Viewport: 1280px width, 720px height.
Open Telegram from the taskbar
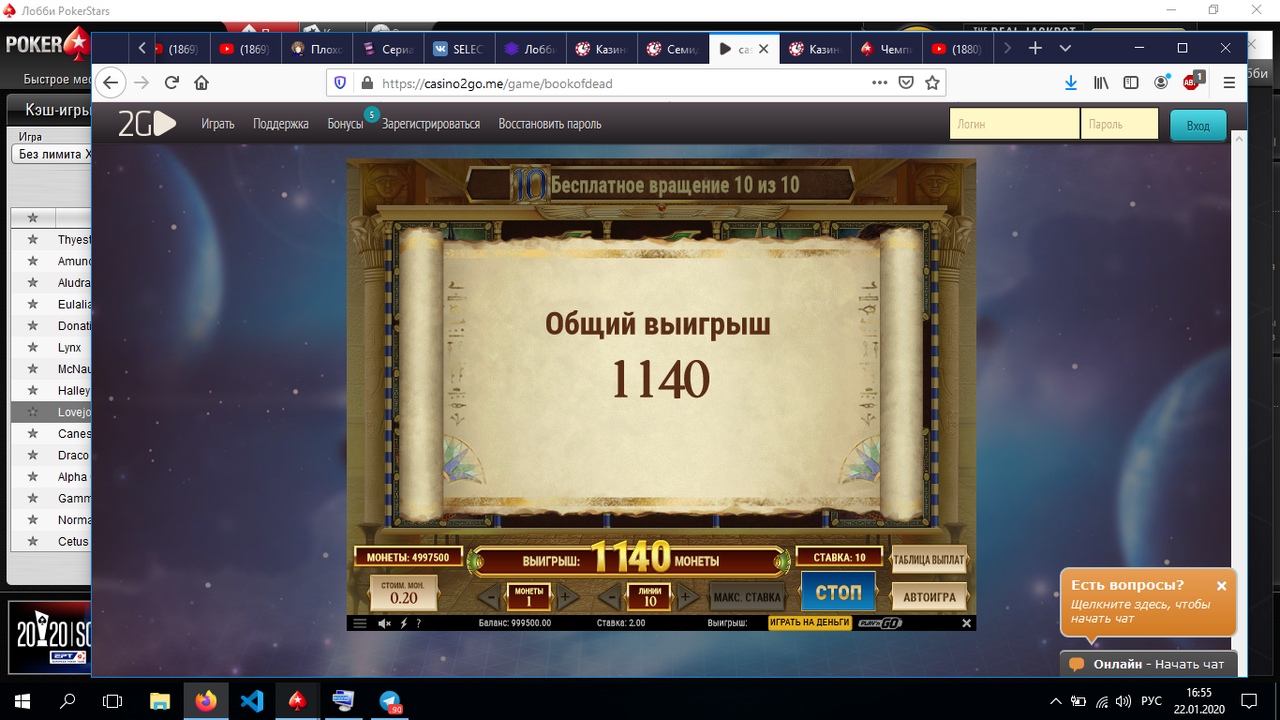pyautogui.click(x=390, y=700)
